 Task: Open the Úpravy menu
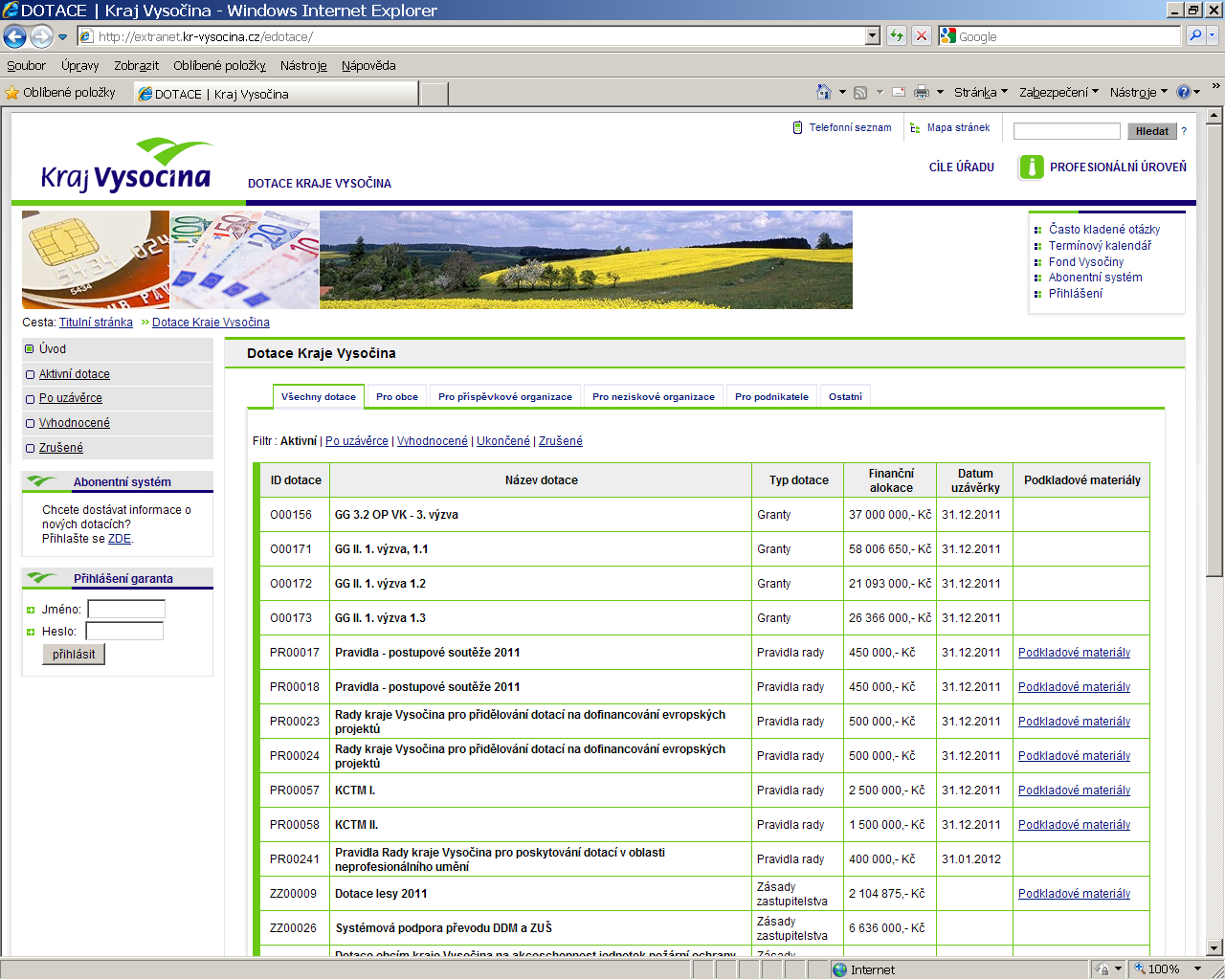point(79,65)
